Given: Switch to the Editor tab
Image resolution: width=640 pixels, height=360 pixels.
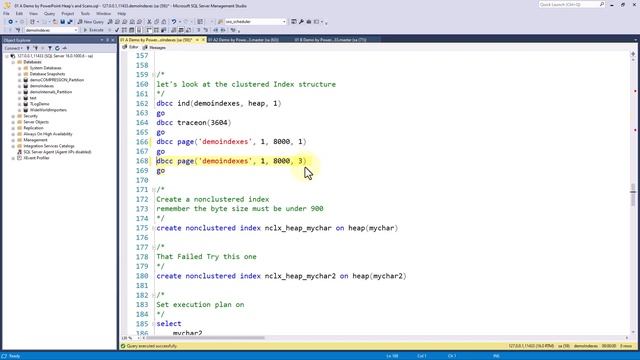Looking at the screenshot, I should (131, 47).
